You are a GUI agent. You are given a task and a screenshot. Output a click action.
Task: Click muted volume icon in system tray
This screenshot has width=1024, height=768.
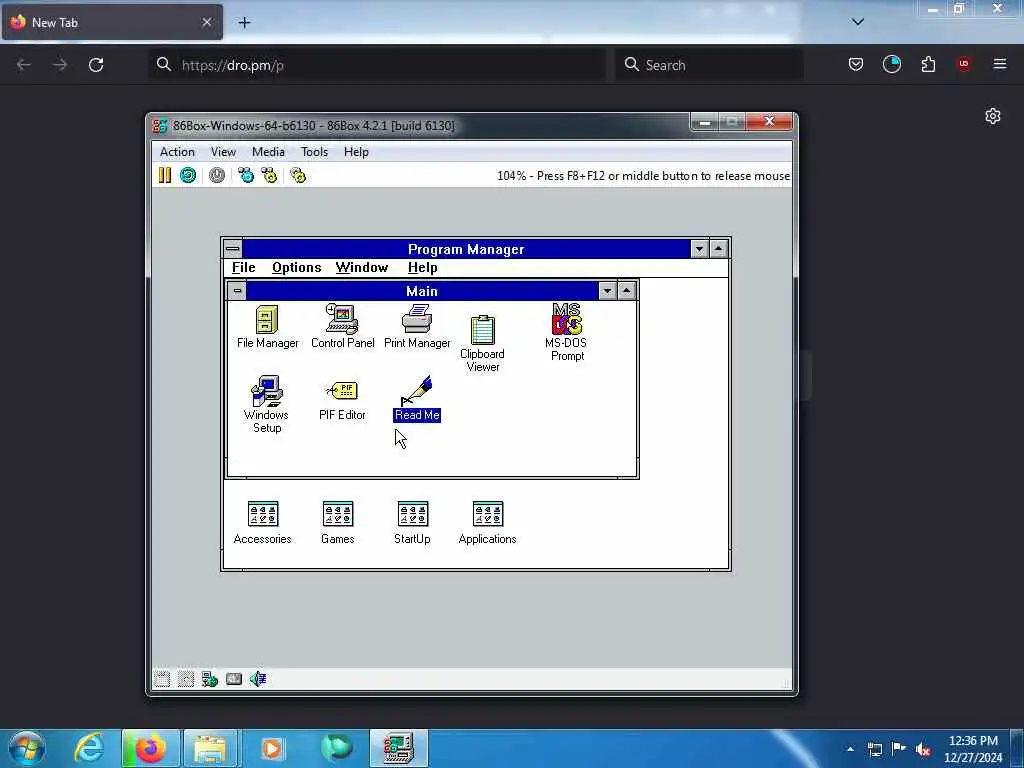pos(923,749)
